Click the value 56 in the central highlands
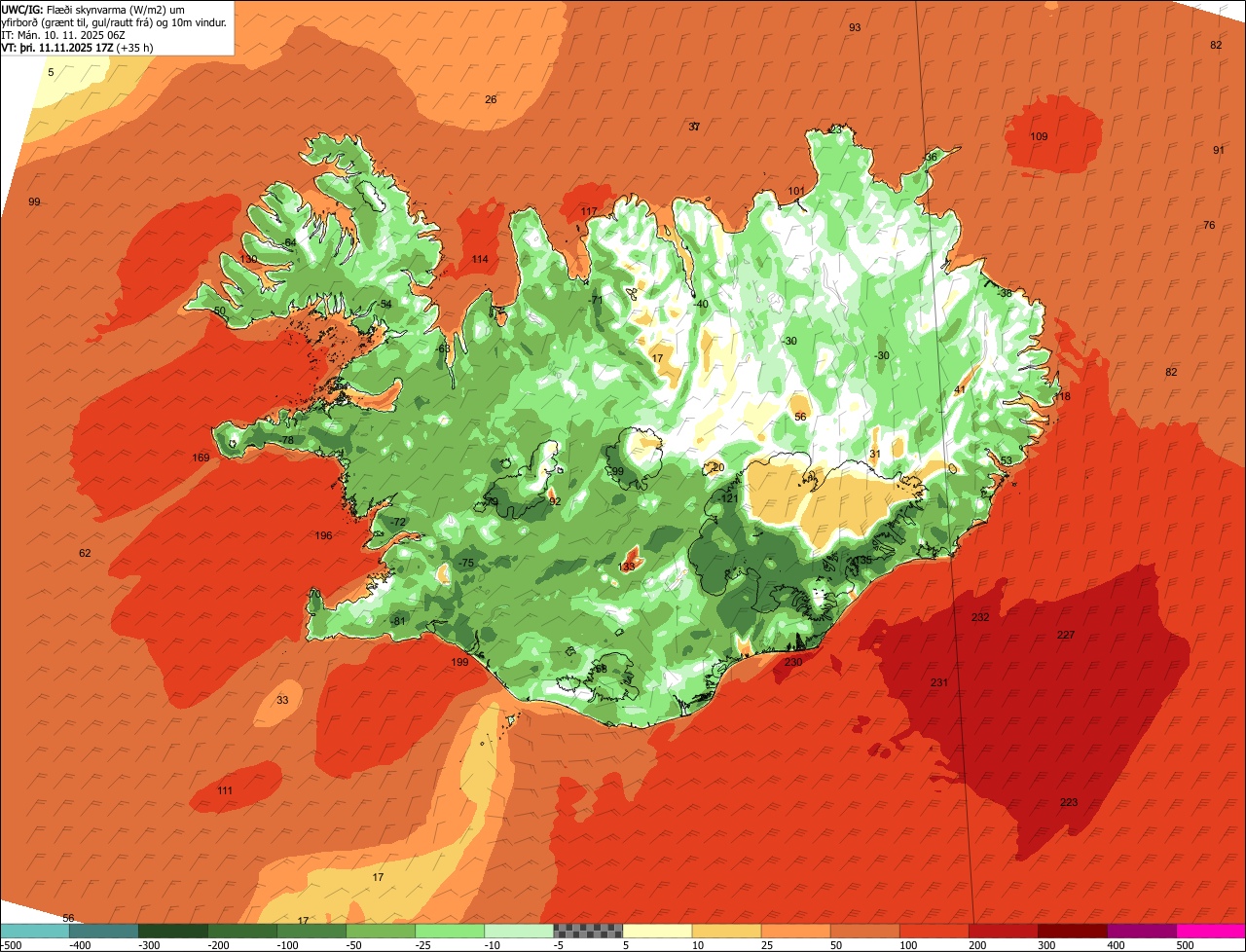The image size is (1246, 952). pyautogui.click(x=800, y=417)
